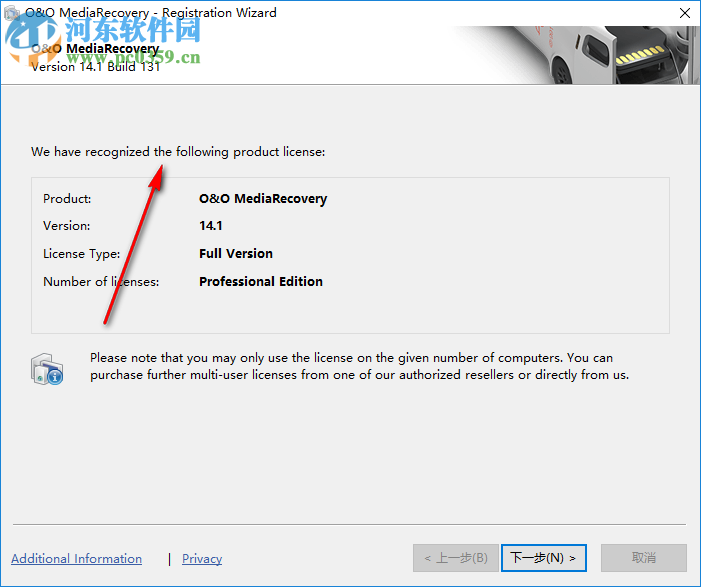The height and width of the screenshot is (587, 701).
Task: Click the title bar application icon
Action: [11, 13]
